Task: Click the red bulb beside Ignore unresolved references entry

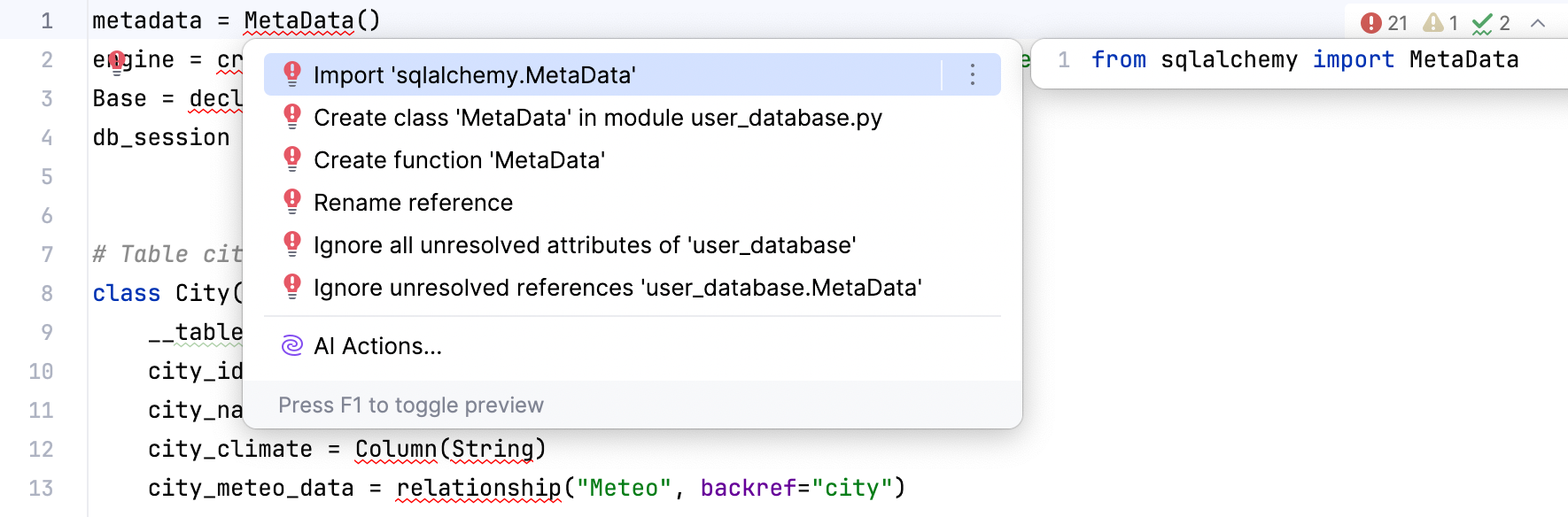Action: pyautogui.click(x=291, y=287)
